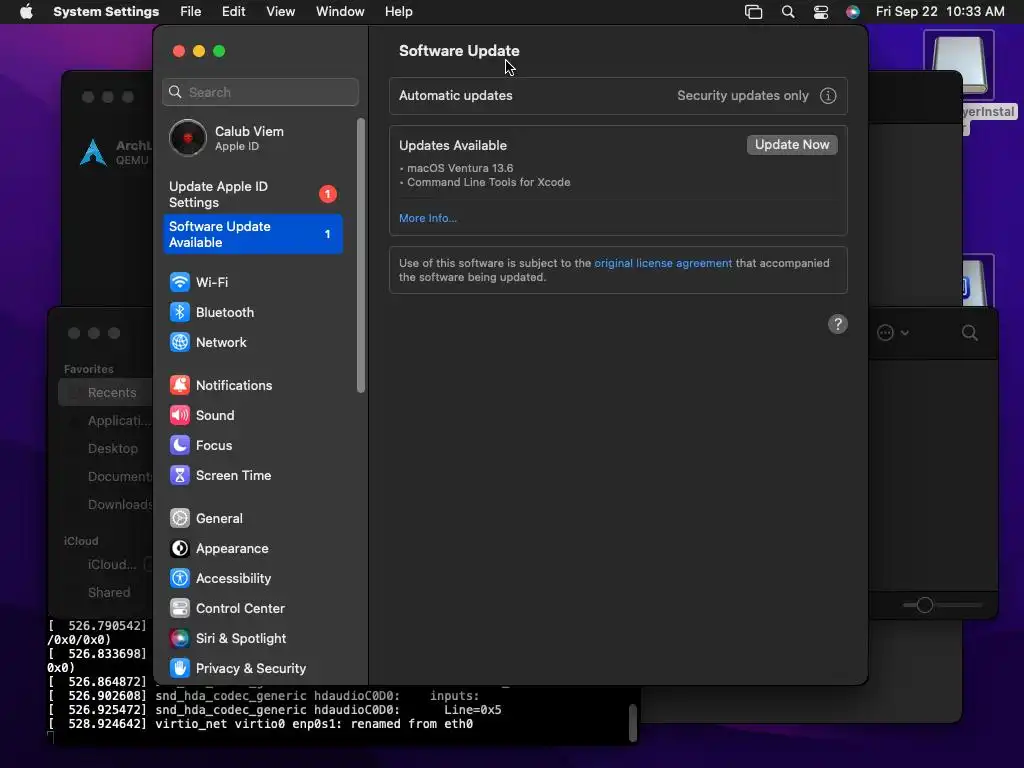1024x768 pixels.
Task: Open the Focus moon icon
Action: coord(180,445)
